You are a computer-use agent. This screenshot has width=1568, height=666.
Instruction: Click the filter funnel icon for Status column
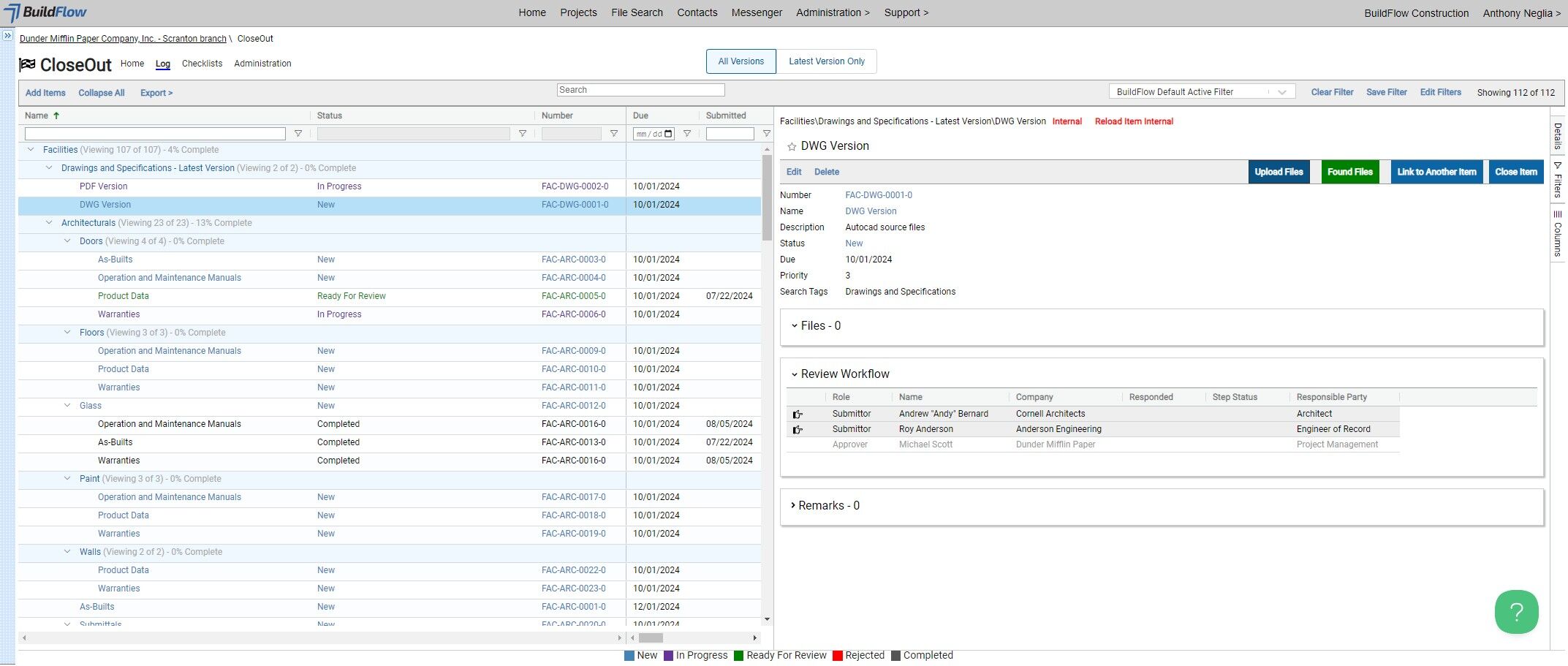(523, 134)
